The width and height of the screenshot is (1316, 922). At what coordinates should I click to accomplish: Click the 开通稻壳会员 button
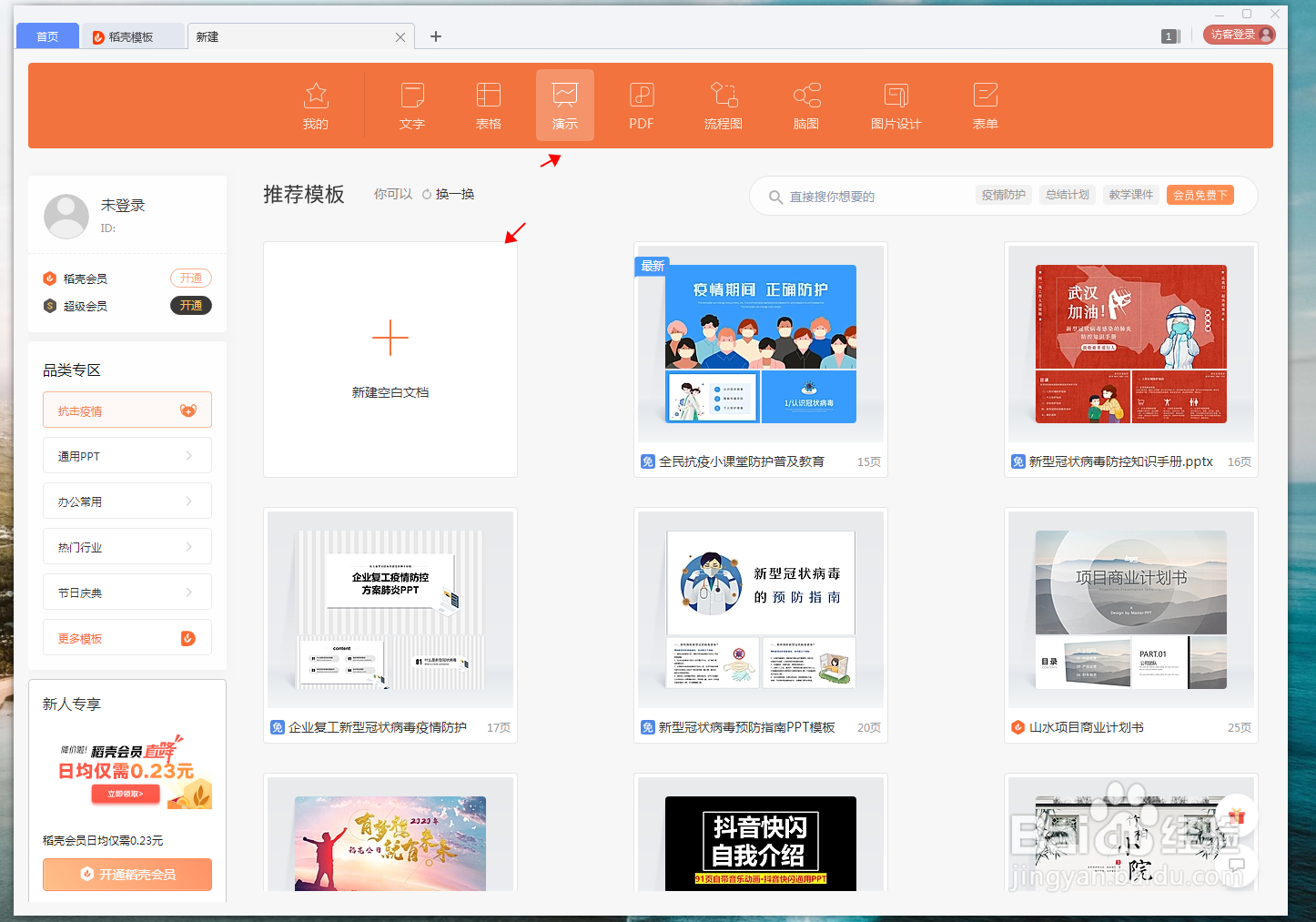click(127, 874)
